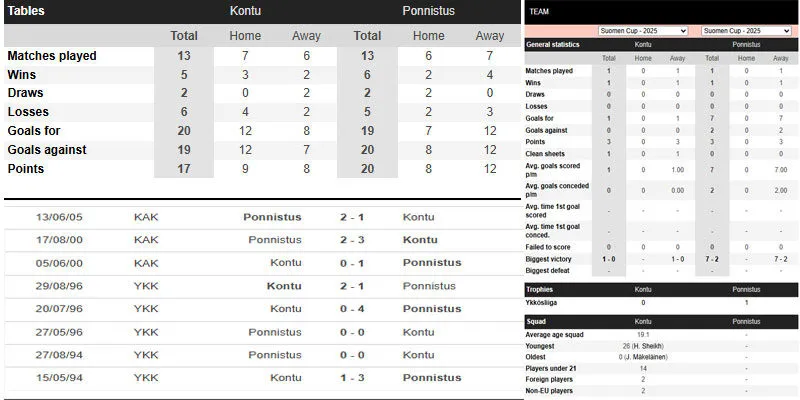Click Kontu in the 15/05/94 match row
The image size is (800, 400).
coord(285,377)
